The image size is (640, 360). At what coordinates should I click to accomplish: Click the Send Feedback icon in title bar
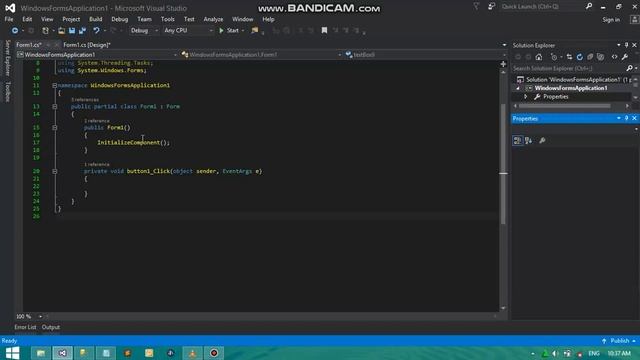[x=491, y=7]
